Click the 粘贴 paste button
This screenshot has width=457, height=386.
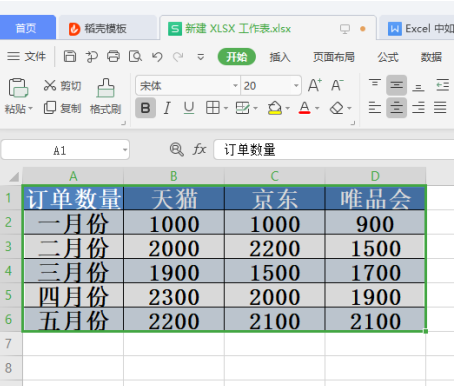[18, 96]
